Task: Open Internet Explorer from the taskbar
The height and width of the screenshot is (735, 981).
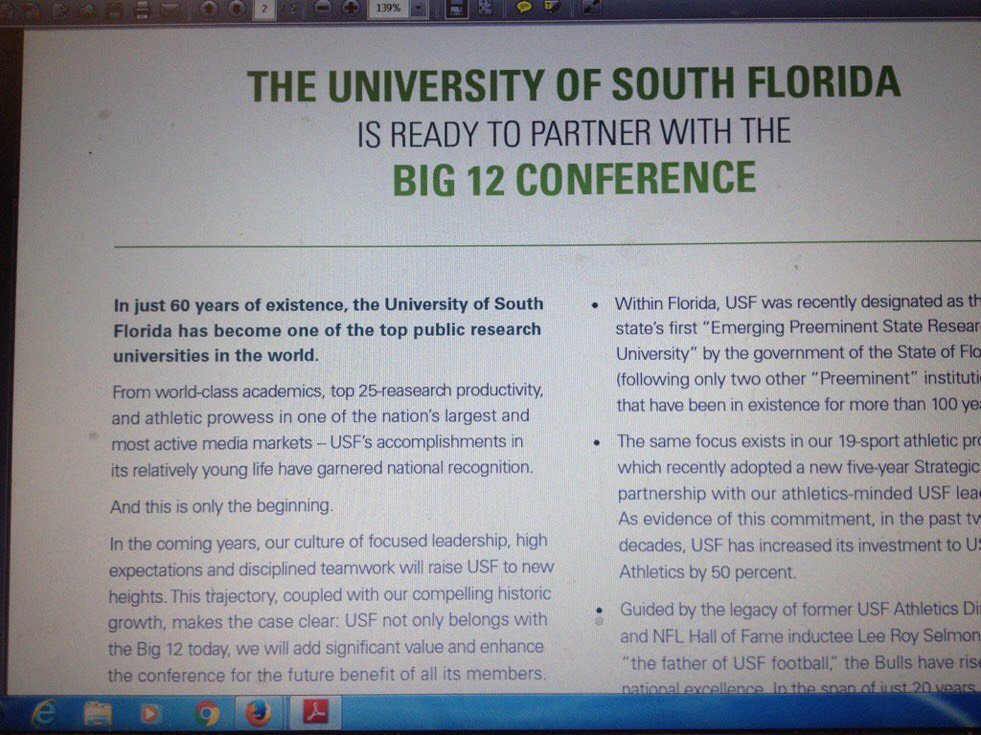Action: pyautogui.click(x=43, y=713)
